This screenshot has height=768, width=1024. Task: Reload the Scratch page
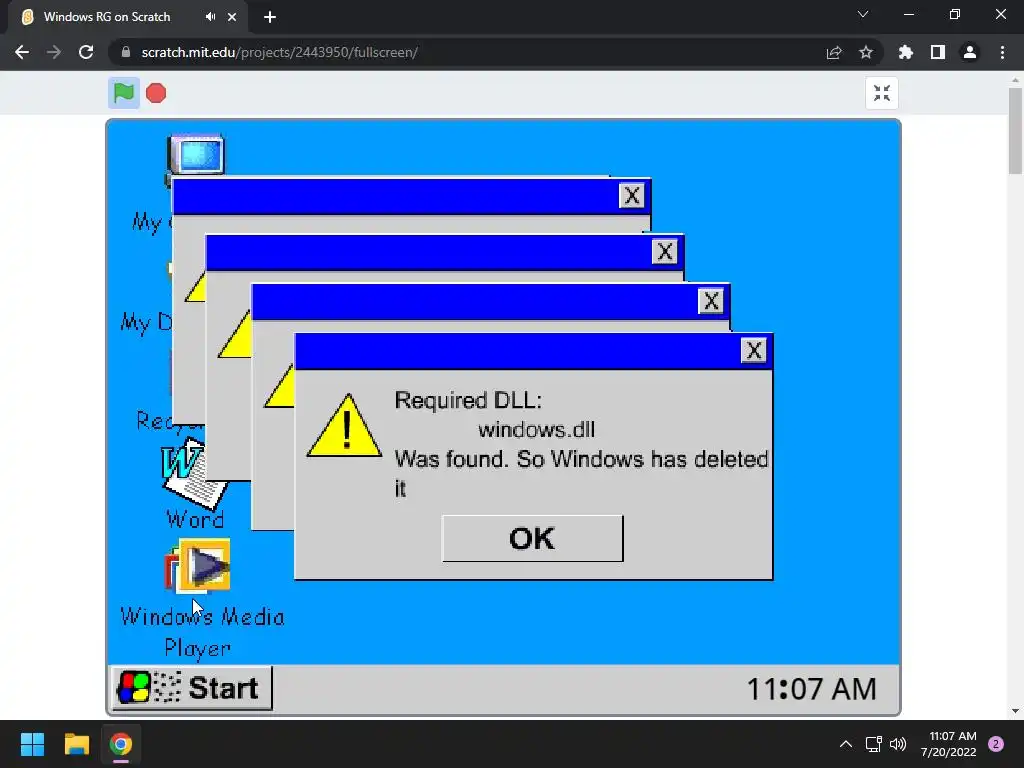pos(86,52)
